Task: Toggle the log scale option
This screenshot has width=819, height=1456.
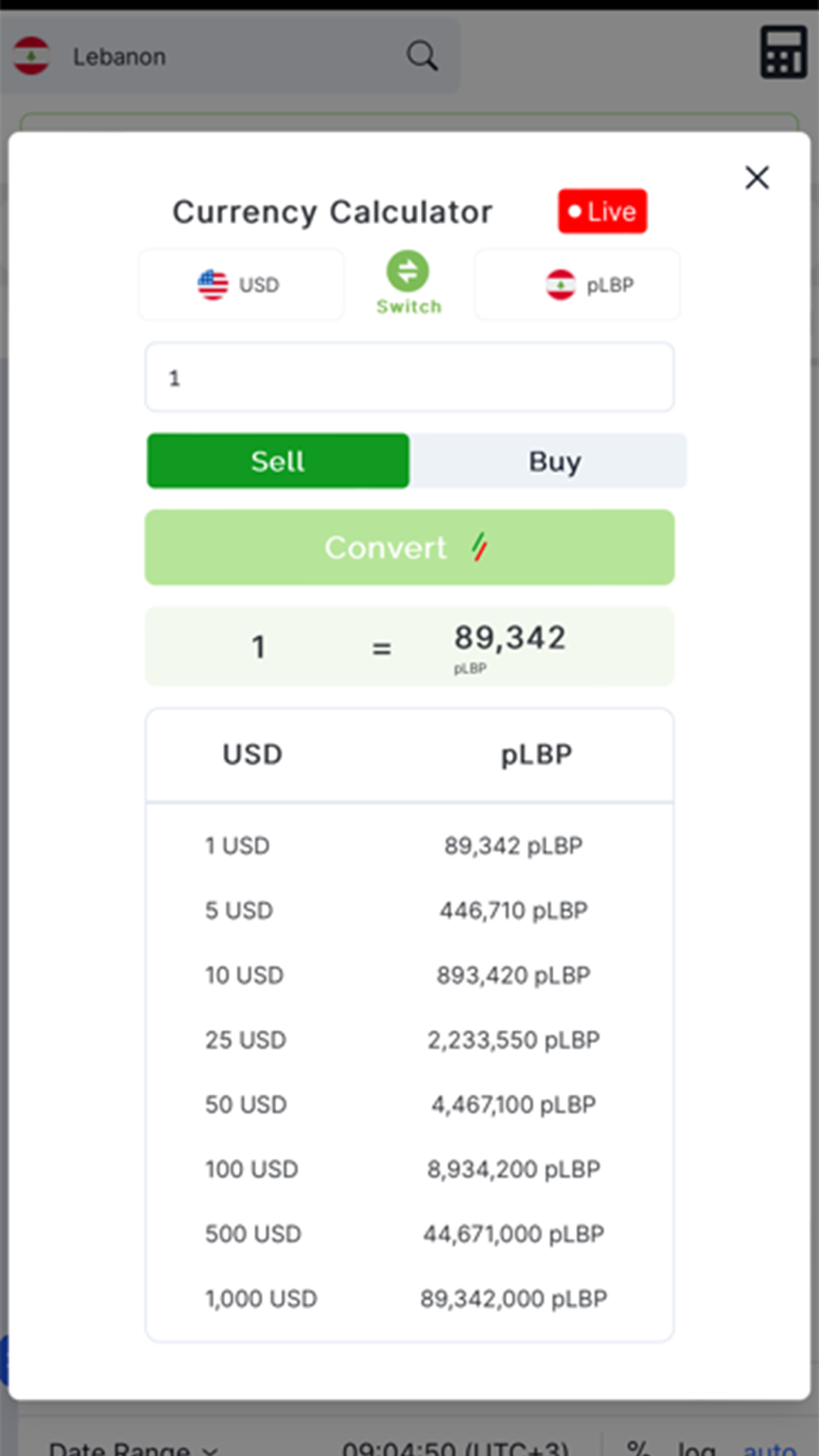Action: (695, 1448)
